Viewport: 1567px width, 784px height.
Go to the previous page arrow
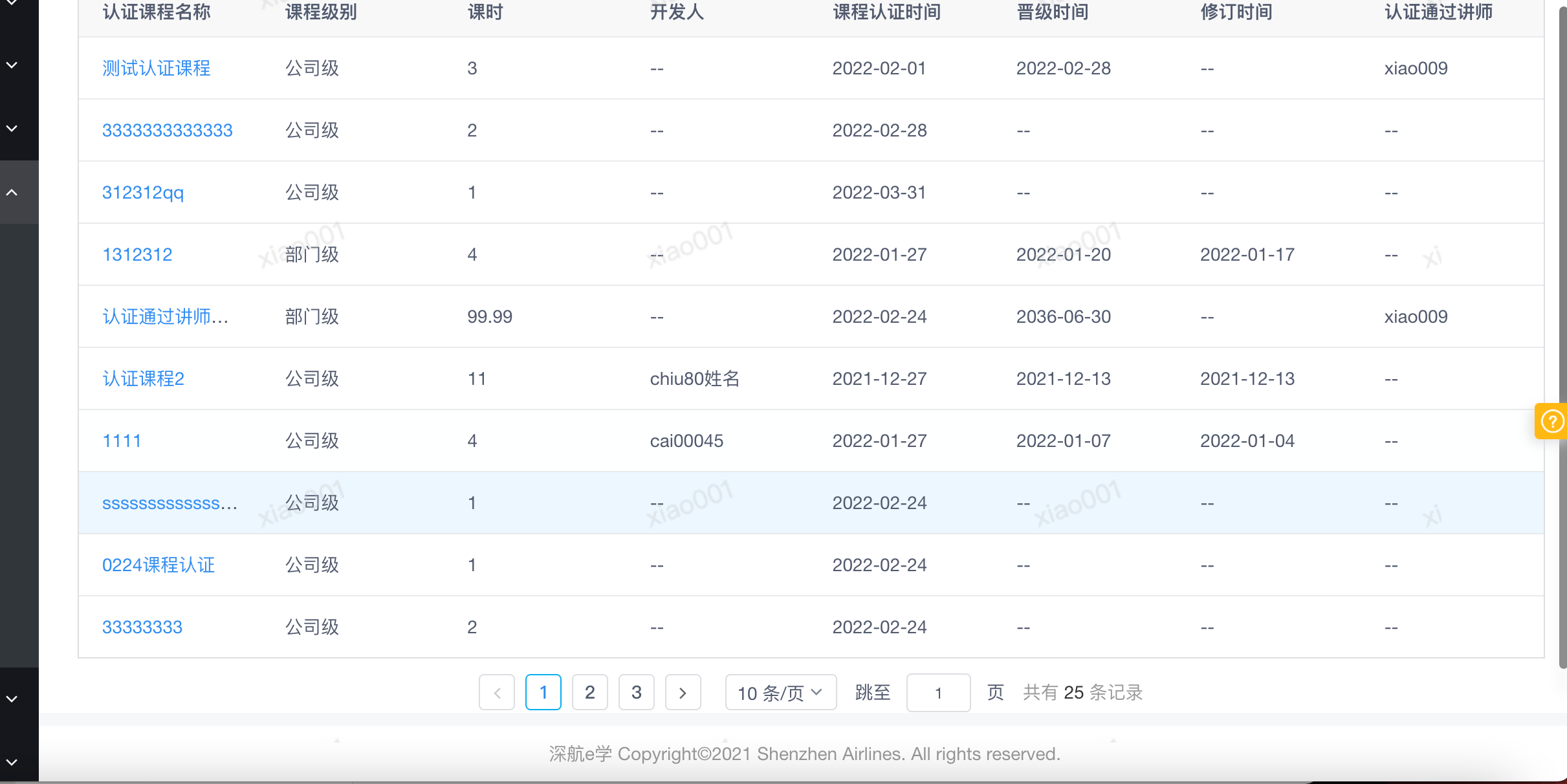pos(497,693)
